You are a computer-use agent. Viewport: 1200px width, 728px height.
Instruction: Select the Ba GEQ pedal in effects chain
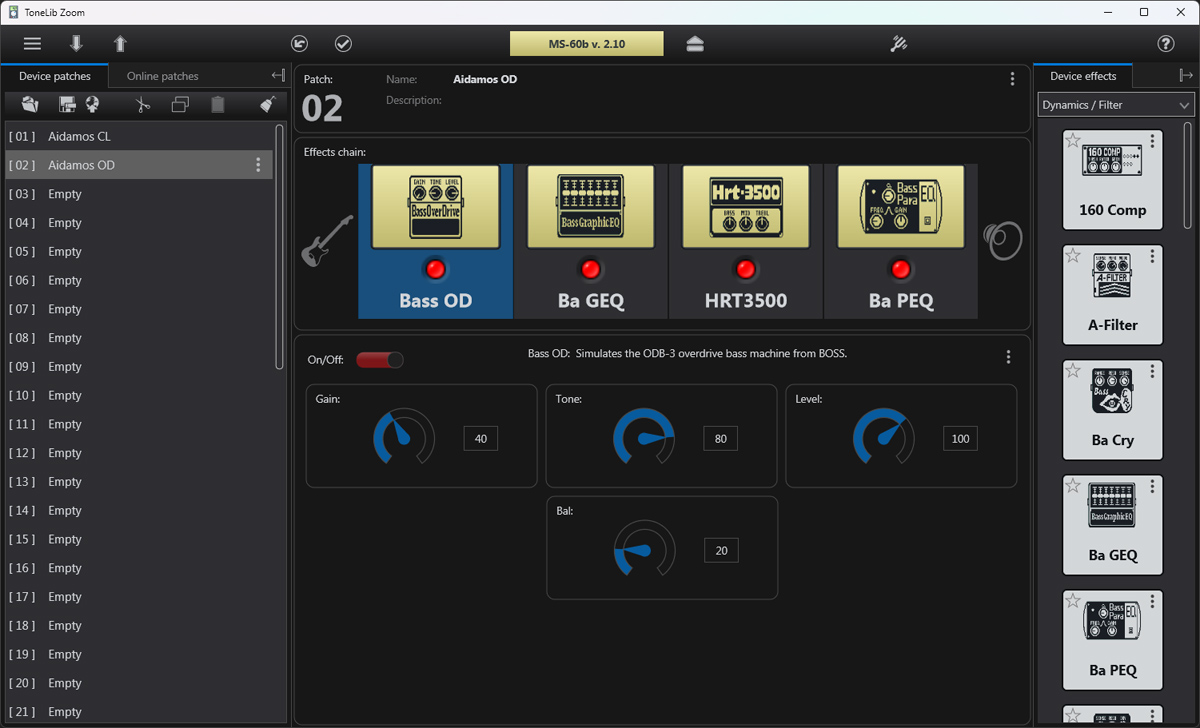point(590,241)
